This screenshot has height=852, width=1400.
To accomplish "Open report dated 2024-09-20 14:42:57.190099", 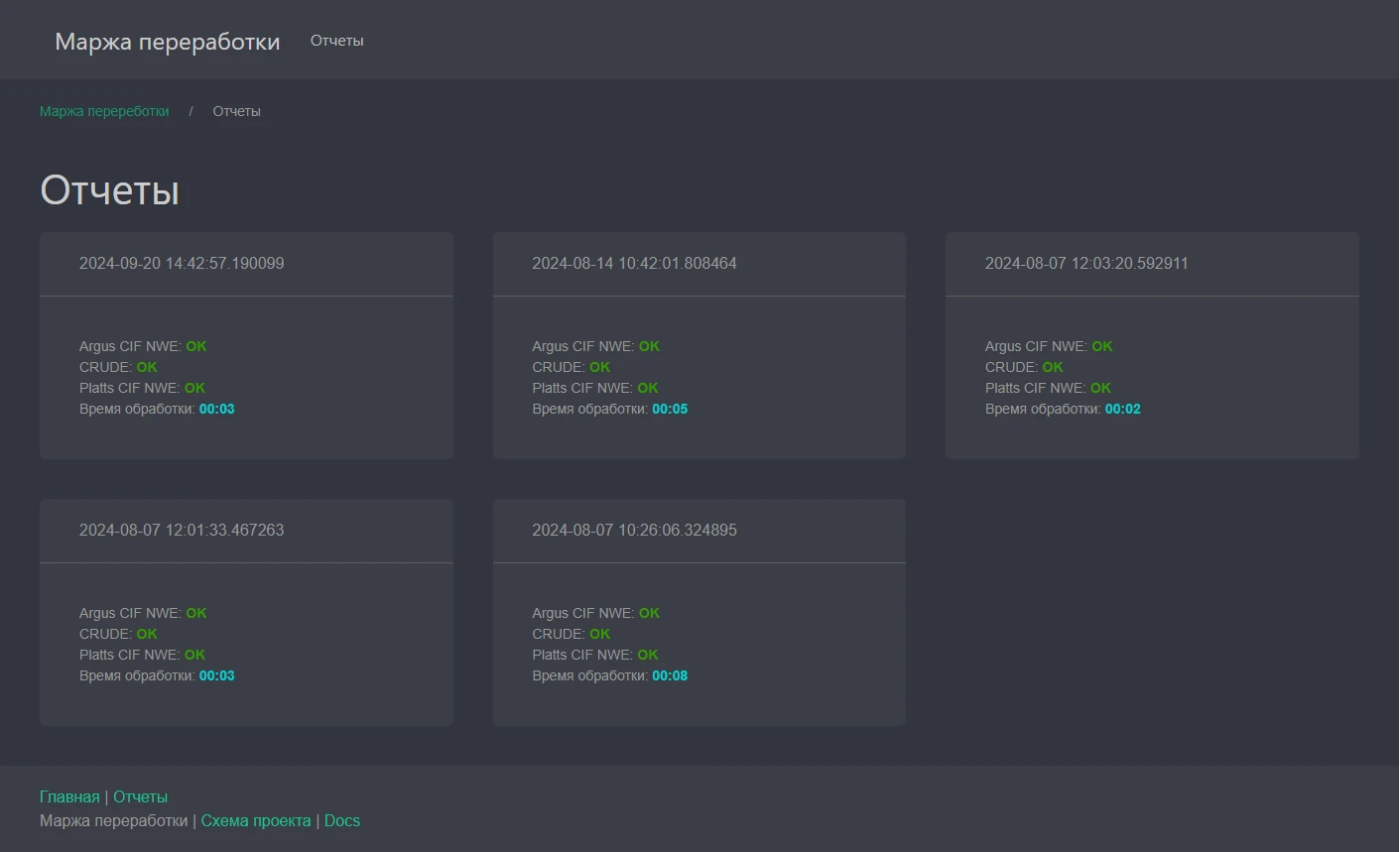I will (182, 264).
